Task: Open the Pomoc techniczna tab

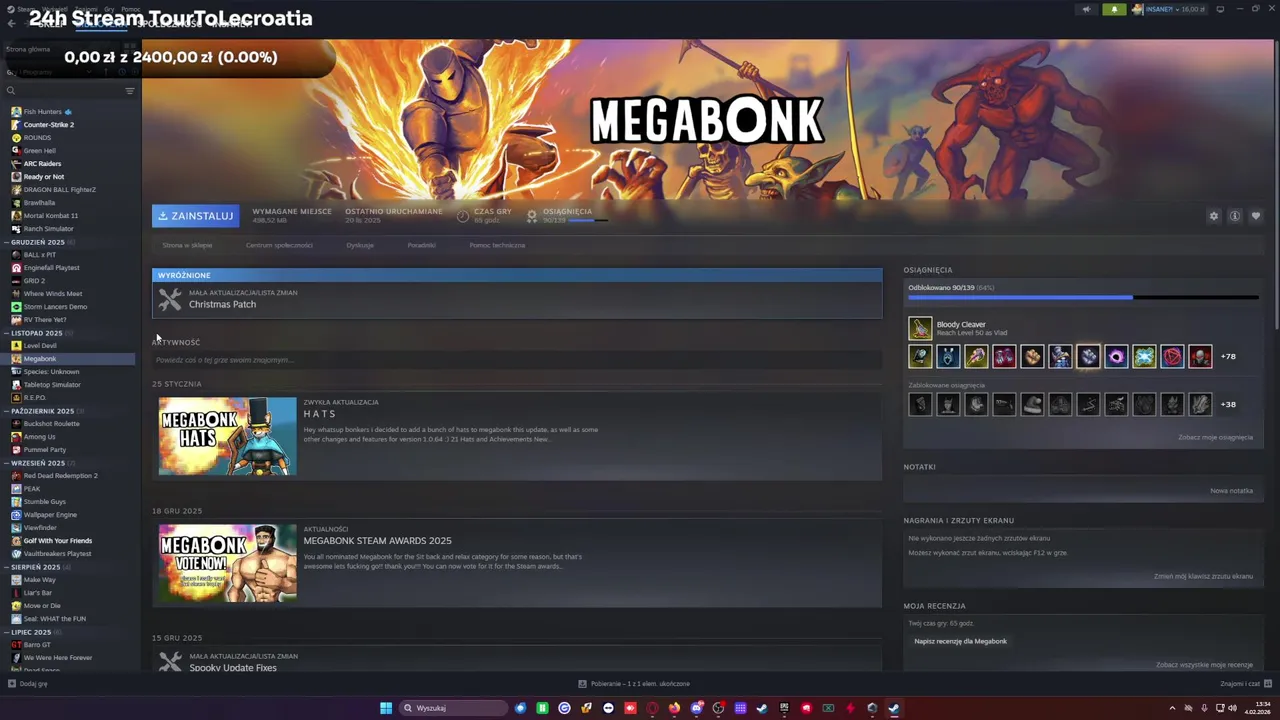Action: (x=497, y=245)
